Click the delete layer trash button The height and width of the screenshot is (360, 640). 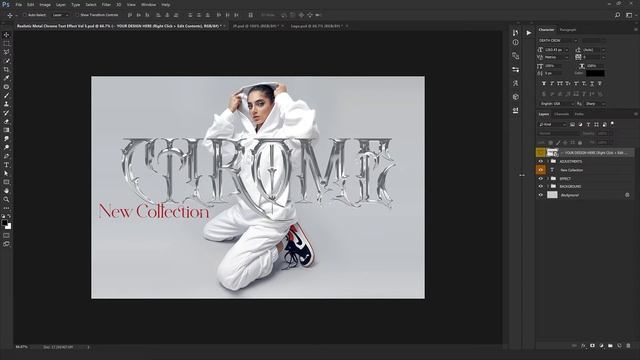pyautogui.click(x=628, y=346)
